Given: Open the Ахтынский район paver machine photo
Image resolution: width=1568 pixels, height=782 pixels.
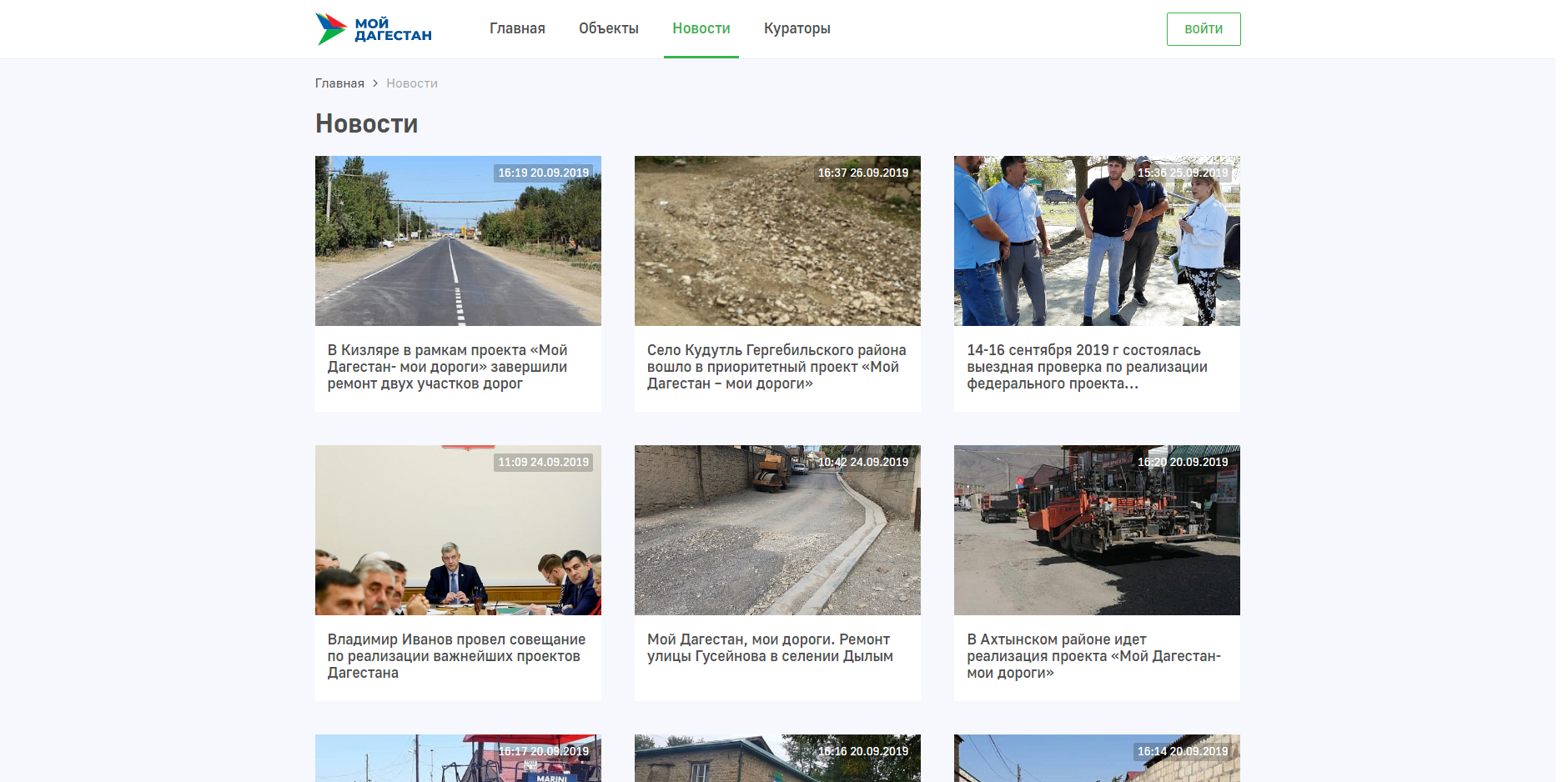Looking at the screenshot, I should tap(1097, 530).
